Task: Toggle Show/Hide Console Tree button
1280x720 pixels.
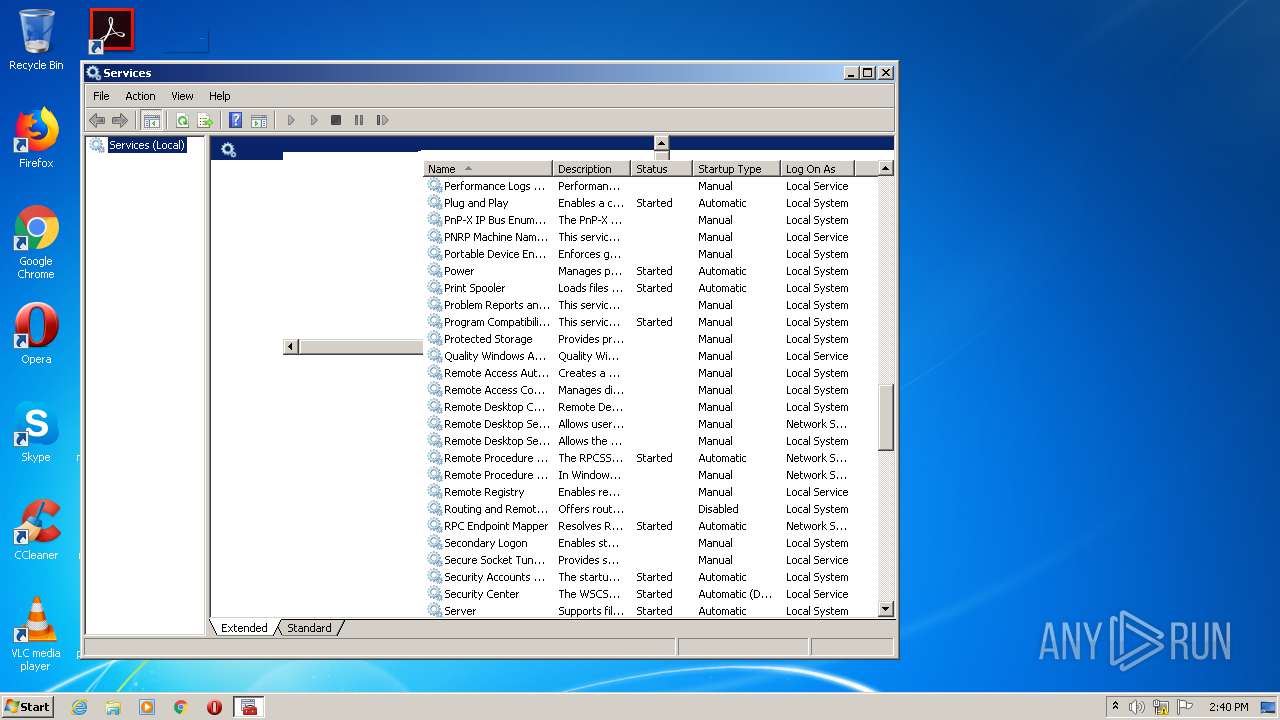Action: pos(151,120)
